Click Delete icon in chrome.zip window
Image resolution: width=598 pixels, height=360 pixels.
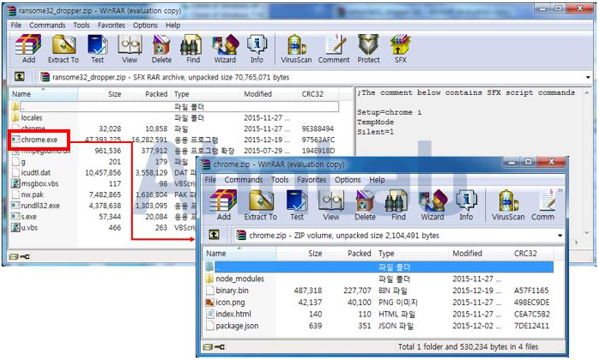coord(365,205)
